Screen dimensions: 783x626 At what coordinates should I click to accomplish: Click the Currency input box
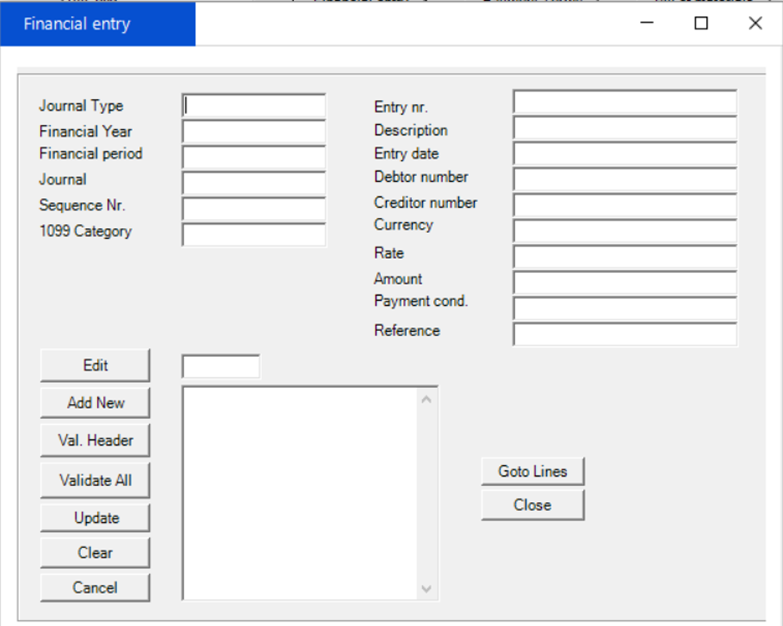tap(625, 232)
